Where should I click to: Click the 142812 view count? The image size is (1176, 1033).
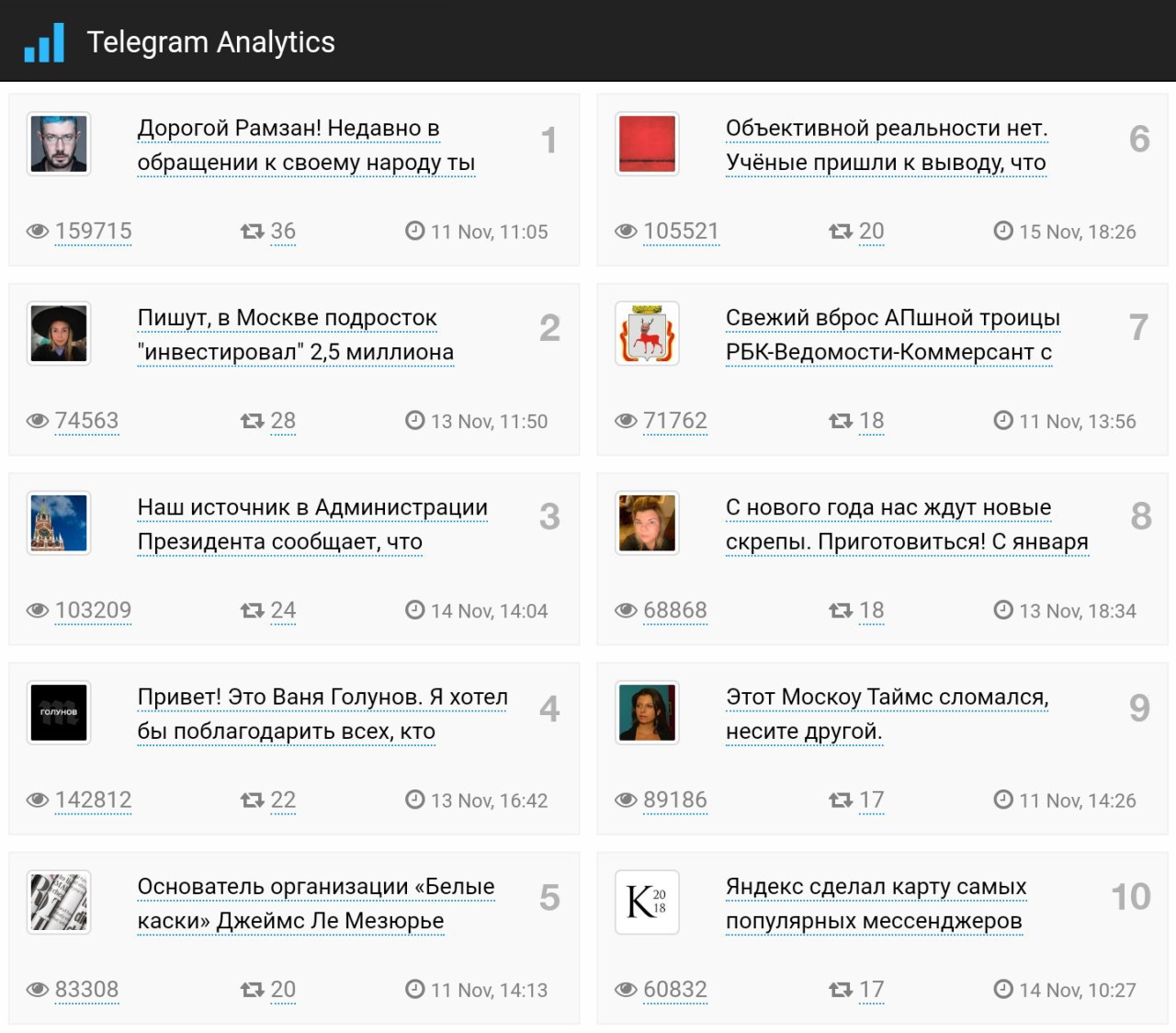pos(93,800)
